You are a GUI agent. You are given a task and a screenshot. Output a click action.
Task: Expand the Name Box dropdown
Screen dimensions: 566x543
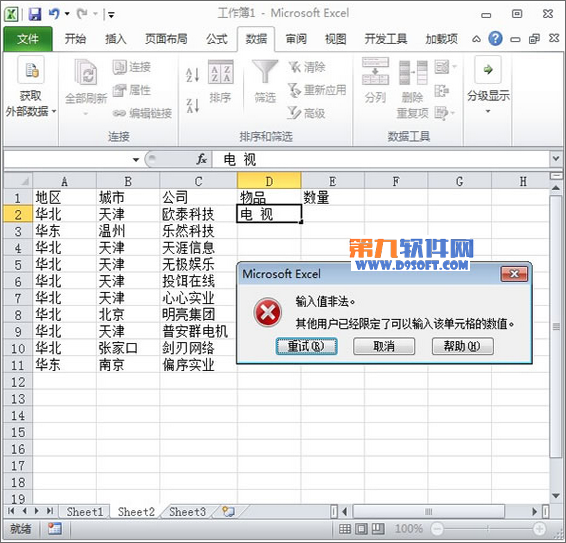(x=136, y=159)
